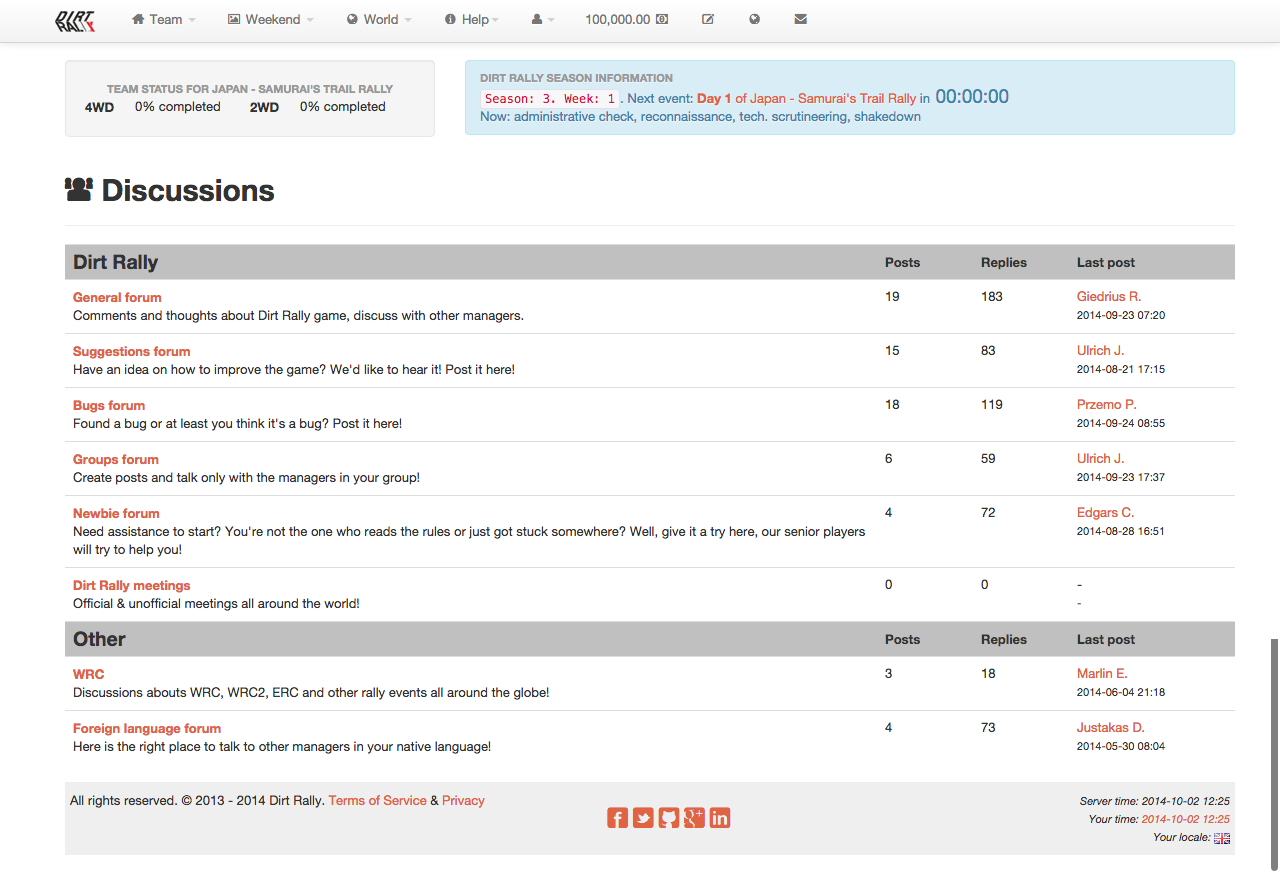Image resolution: width=1280 pixels, height=873 pixels.
Task: Expand the World menu
Action: 379,19
